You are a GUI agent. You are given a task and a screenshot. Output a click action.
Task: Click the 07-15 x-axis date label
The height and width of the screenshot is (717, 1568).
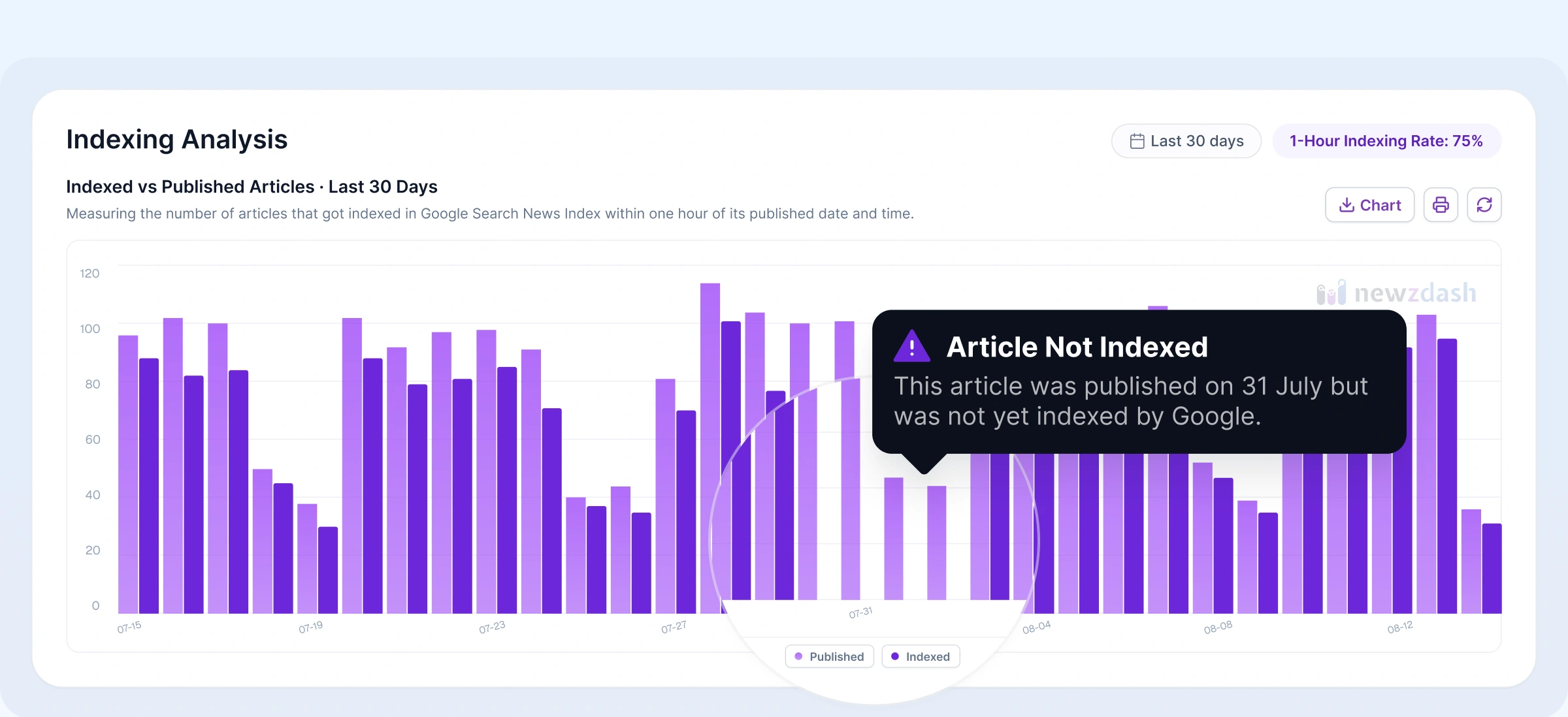click(x=129, y=627)
